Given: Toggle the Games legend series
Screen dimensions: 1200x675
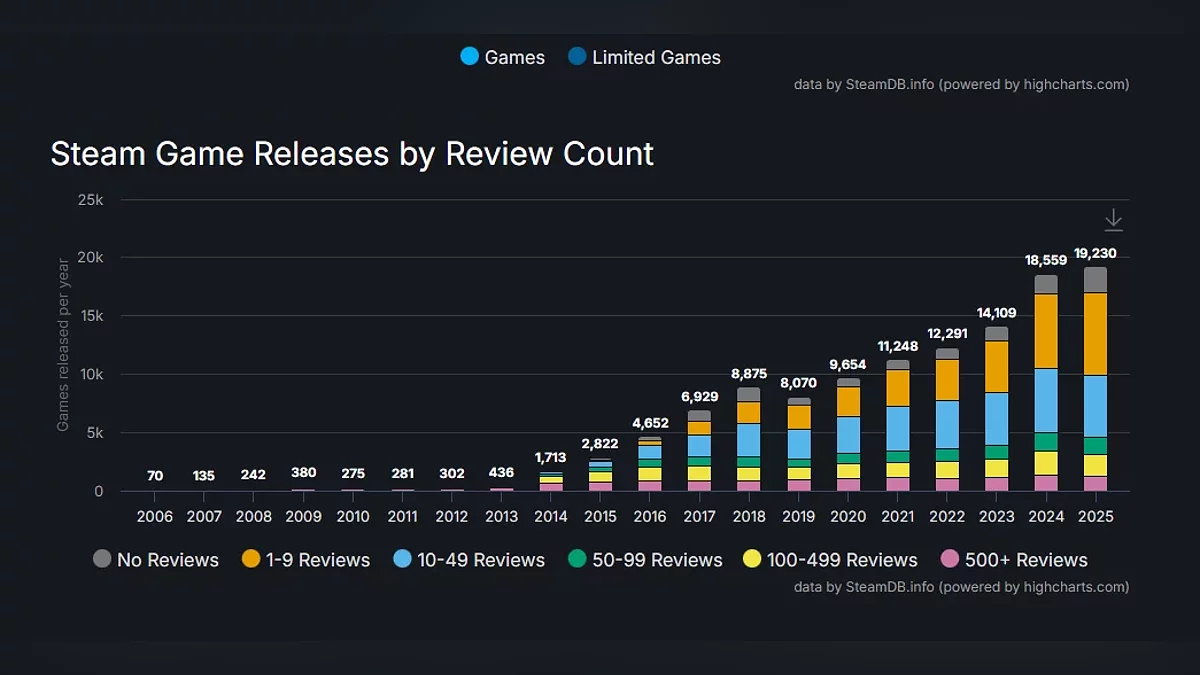Looking at the screenshot, I should click(x=502, y=57).
